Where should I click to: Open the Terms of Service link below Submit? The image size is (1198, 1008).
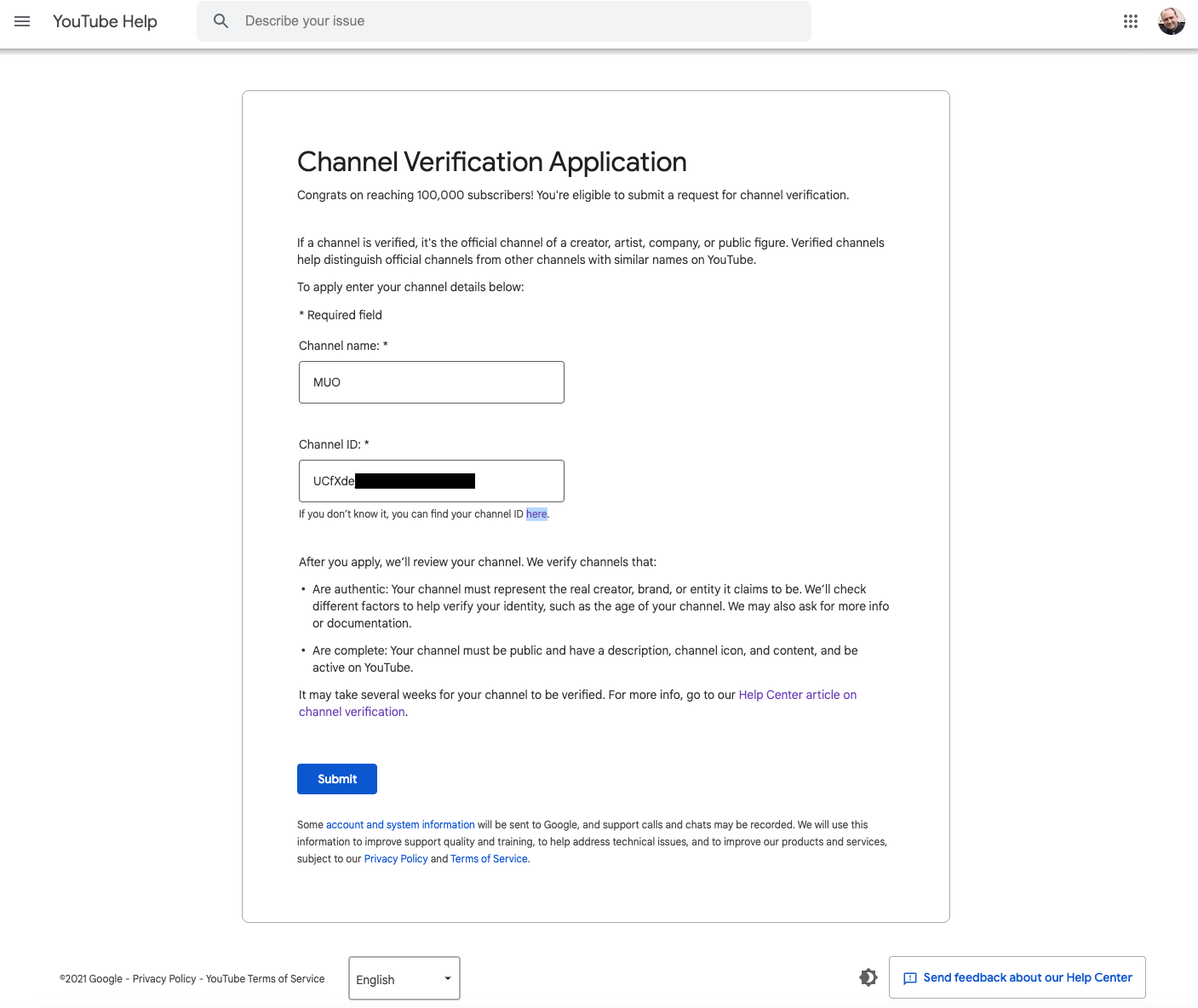pyautogui.click(x=489, y=859)
